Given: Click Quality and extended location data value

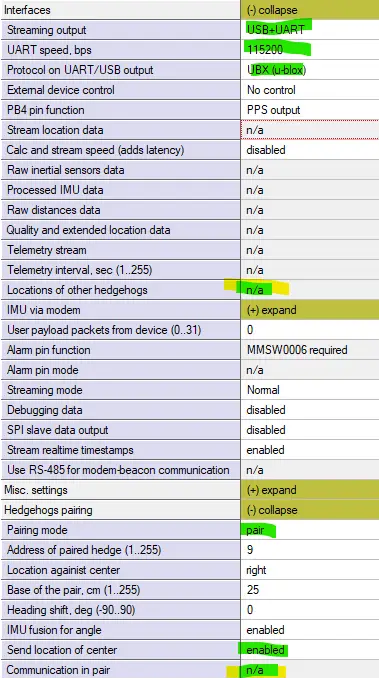Looking at the screenshot, I should [310, 230].
